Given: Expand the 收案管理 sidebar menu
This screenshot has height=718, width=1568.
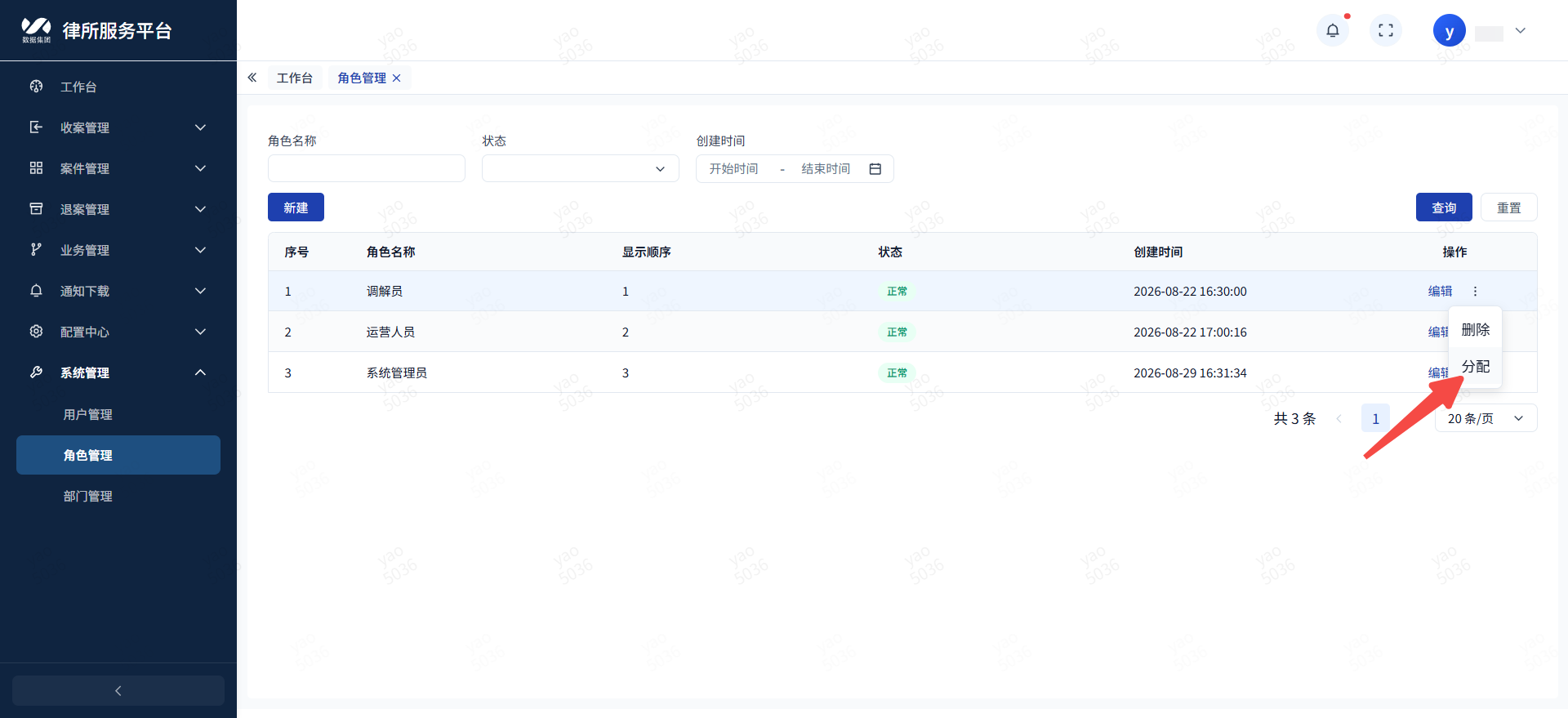Looking at the screenshot, I should click(x=118, y=127).
